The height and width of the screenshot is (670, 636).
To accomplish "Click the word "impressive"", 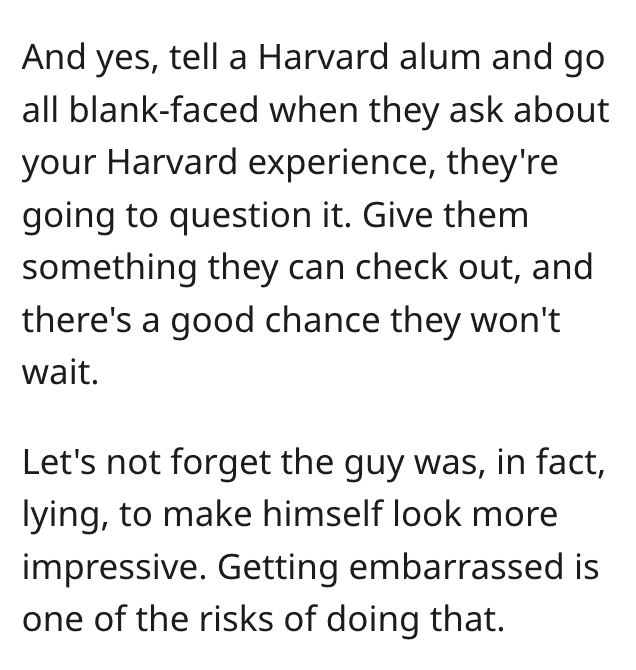I will click(114, 567).
